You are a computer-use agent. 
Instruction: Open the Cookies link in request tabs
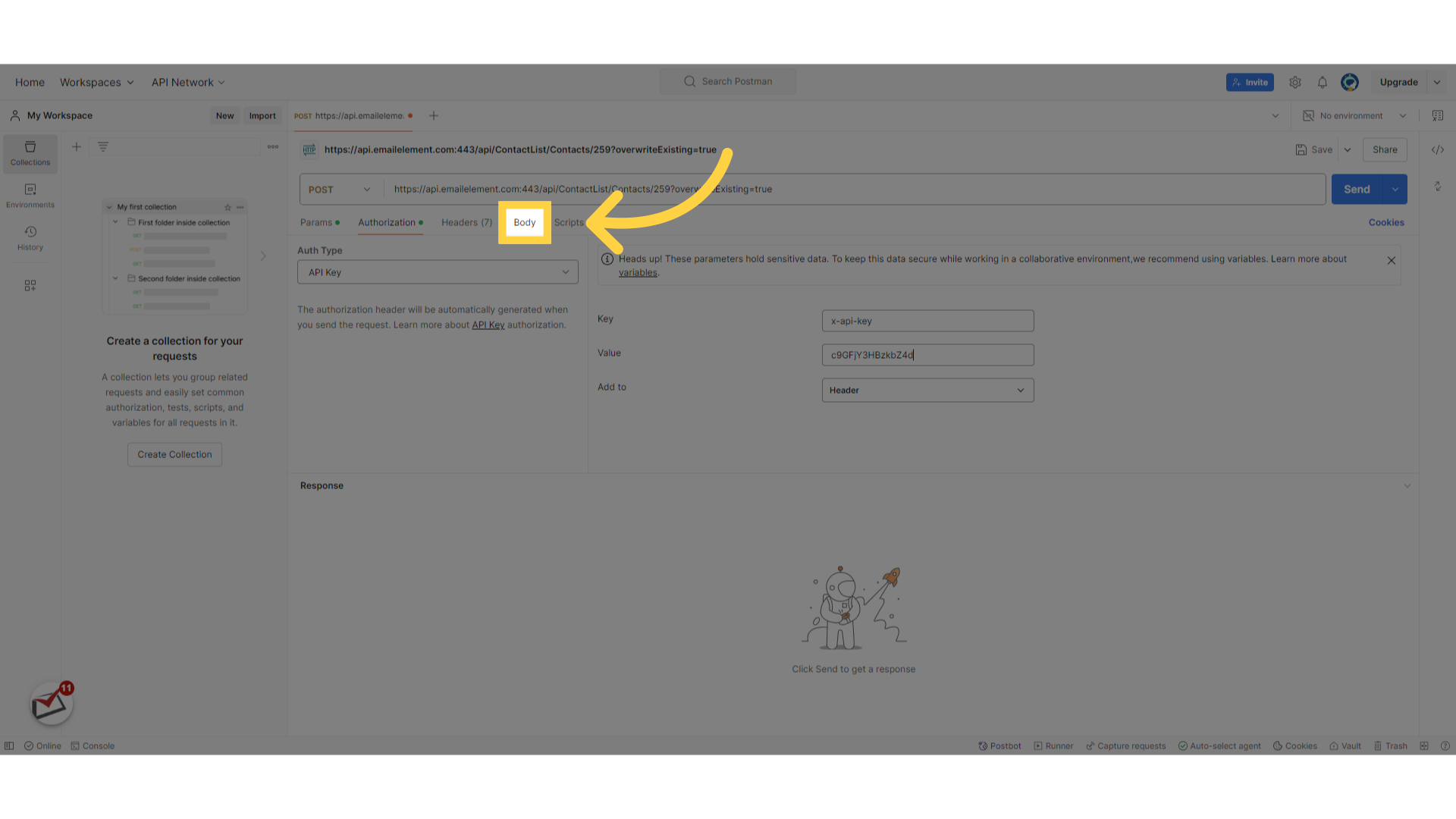1386,223
